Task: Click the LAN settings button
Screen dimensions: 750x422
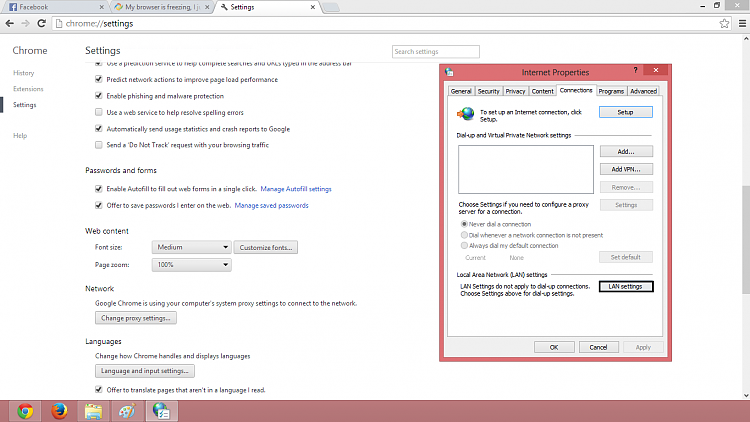Action: click(x=626, y=287)
